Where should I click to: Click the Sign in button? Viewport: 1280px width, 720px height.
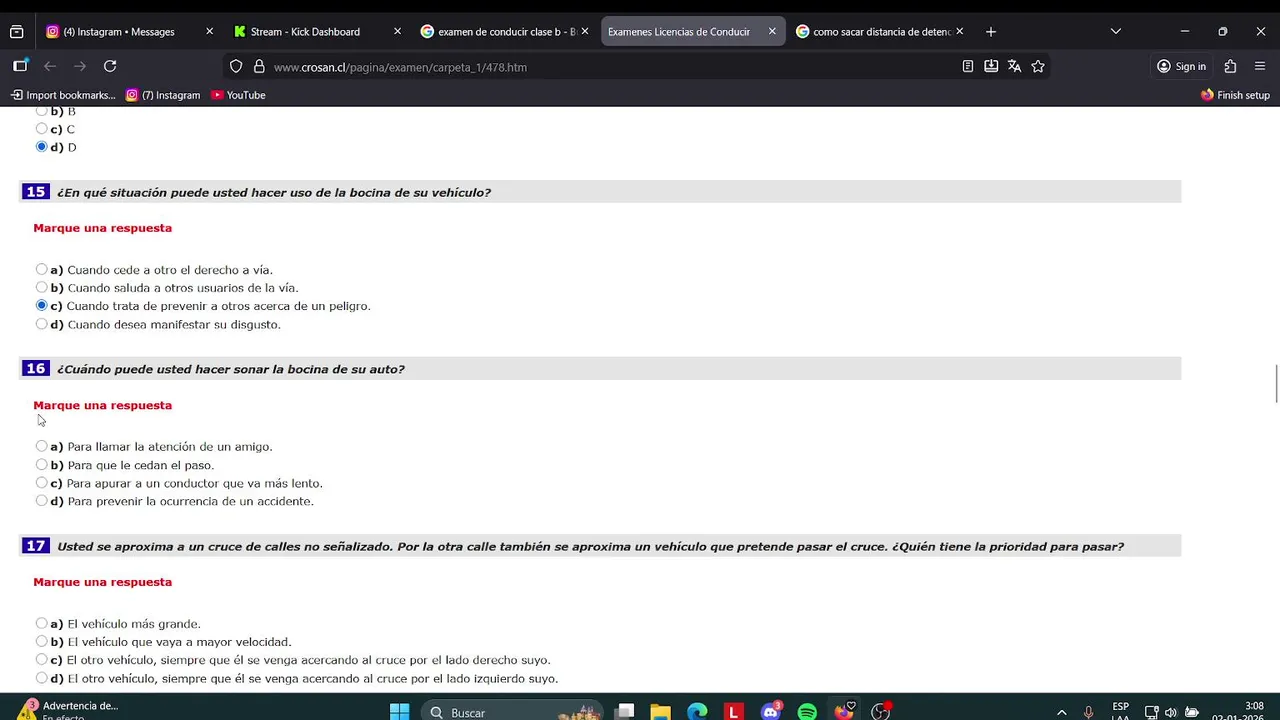pos(1181,66)
